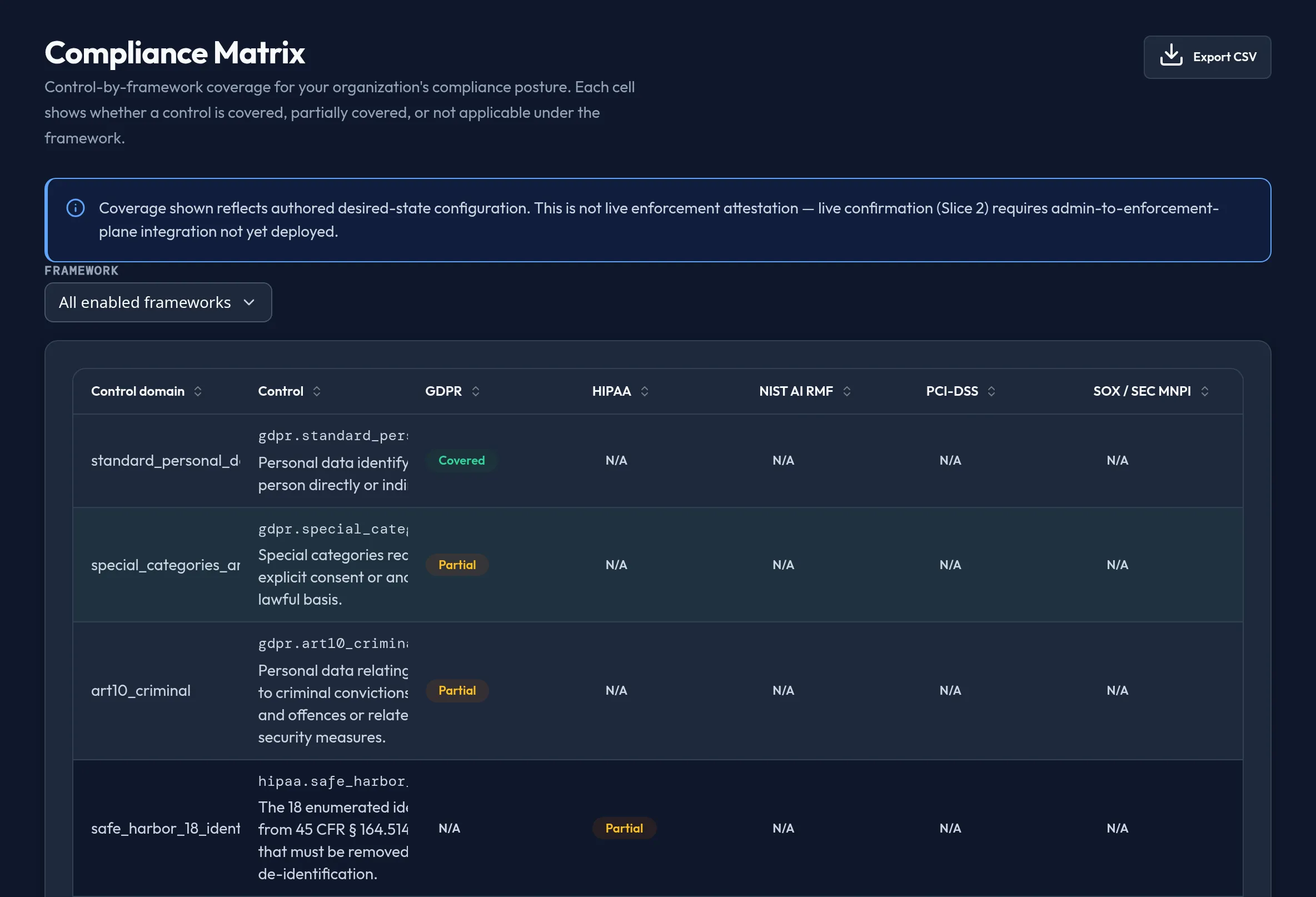The width and height of the screenshot is (1316, 897).
Task: Click the Partial badge in the art10_criminal row
Action: coord(457,690)
